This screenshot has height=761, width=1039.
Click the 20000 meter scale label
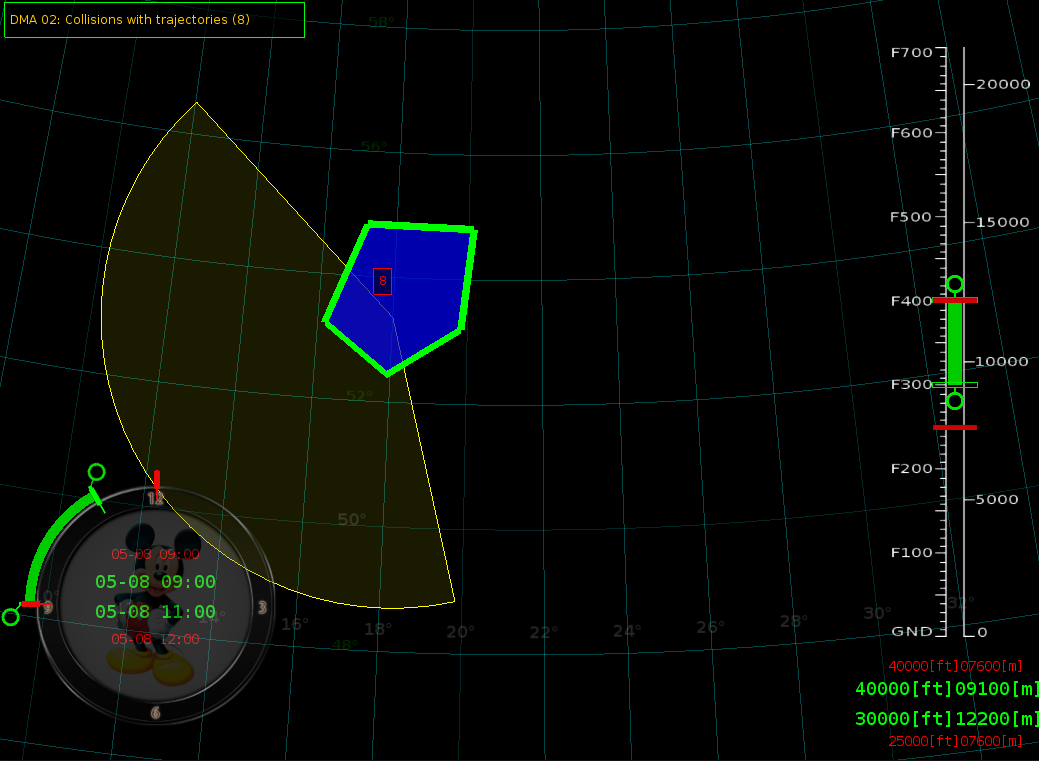(x=1003, y=84)
